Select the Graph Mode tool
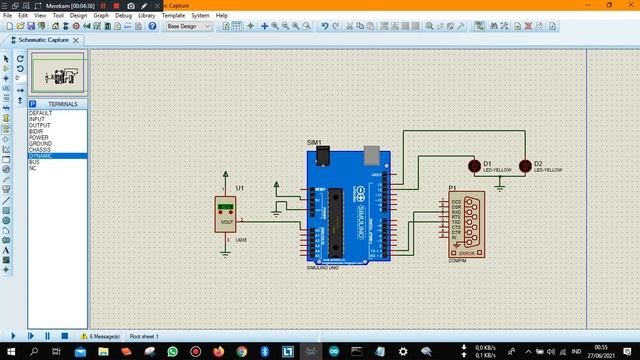The image size is (640, 360). point(6,149)
